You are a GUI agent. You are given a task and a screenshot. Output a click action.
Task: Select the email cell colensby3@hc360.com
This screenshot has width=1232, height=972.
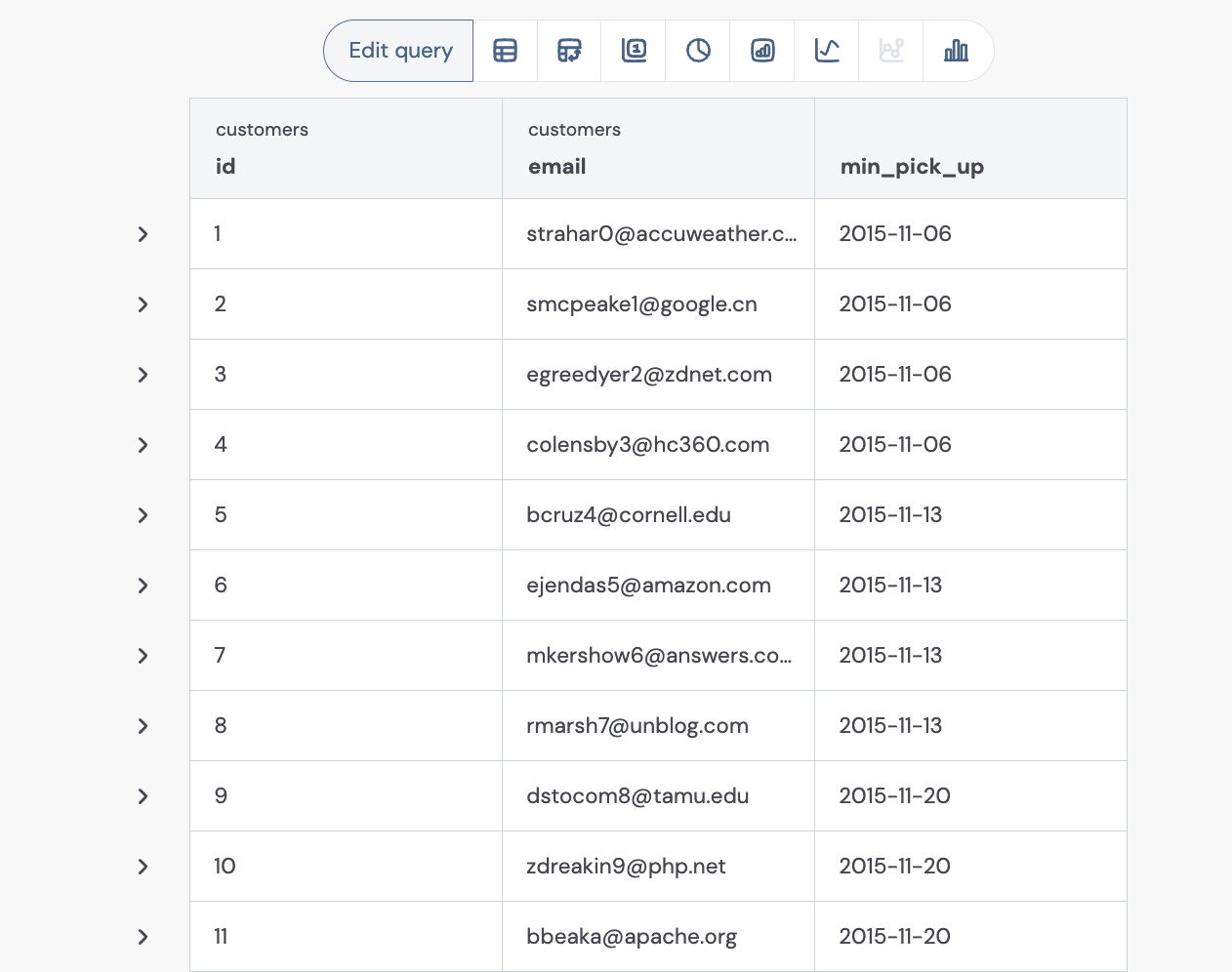point(659,445)
